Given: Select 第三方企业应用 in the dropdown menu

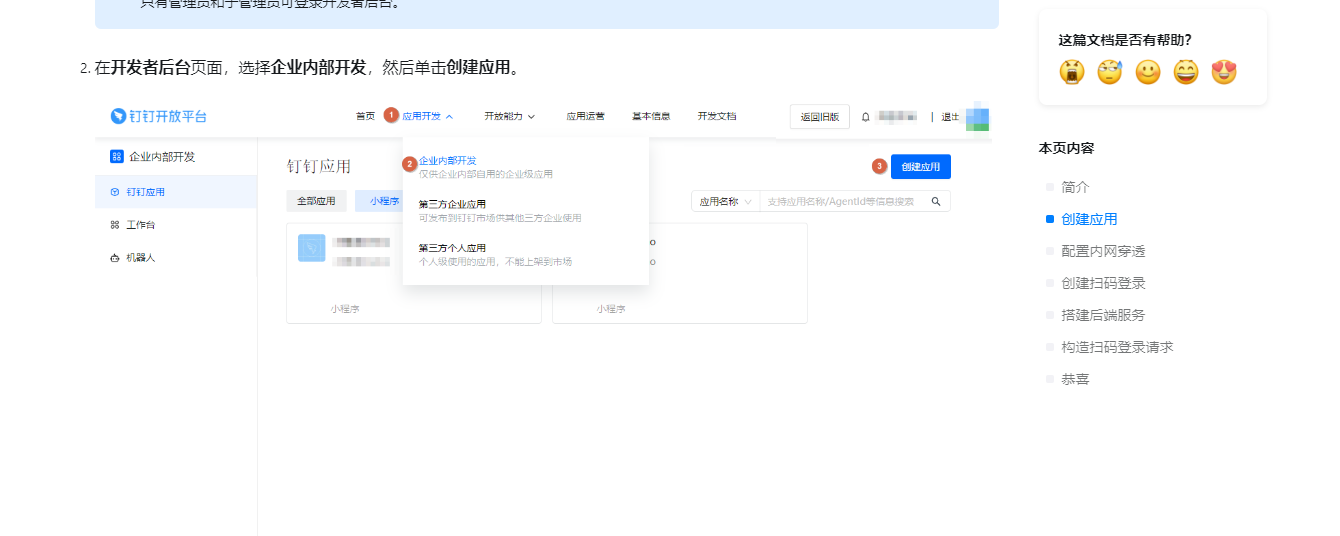Looking at the screenshot, I should click(x=452, y=204).
